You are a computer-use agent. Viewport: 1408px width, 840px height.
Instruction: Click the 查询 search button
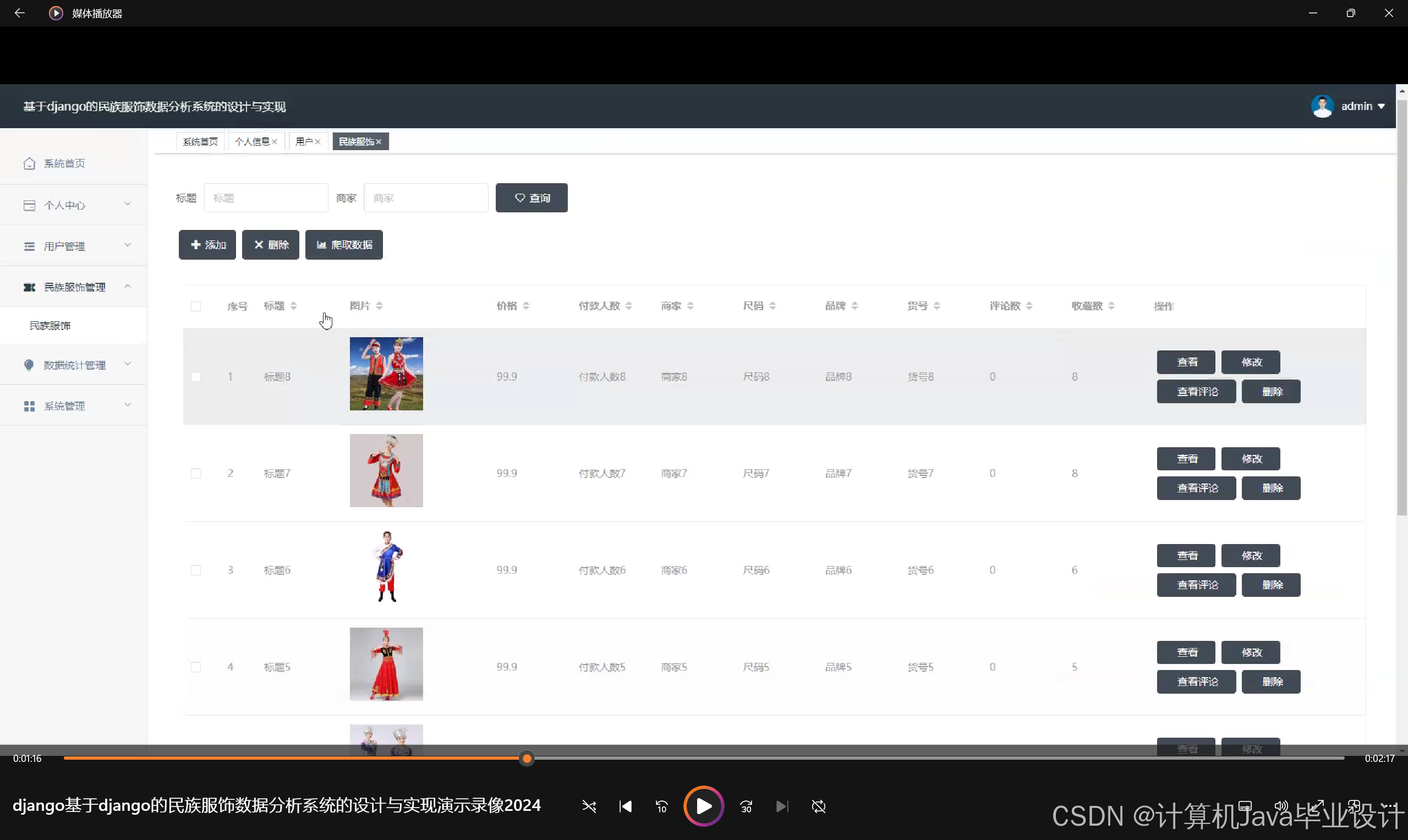[x=532, y=197]
